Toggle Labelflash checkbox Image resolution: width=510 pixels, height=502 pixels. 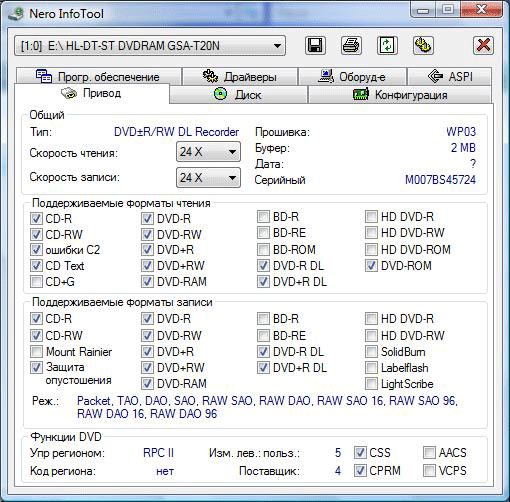(371, 368)
